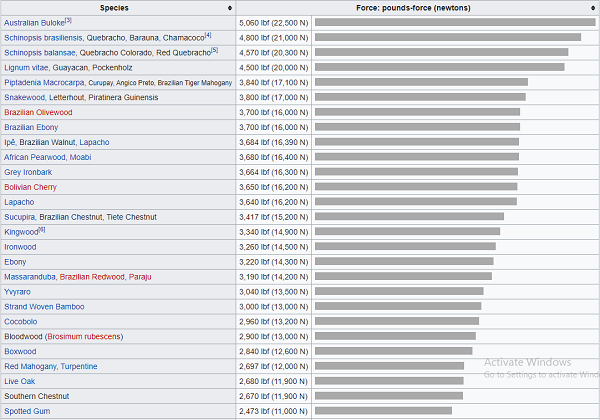The image size is (600, 420).
Task: Open Kingwood link
Action: tap(21, 232)
